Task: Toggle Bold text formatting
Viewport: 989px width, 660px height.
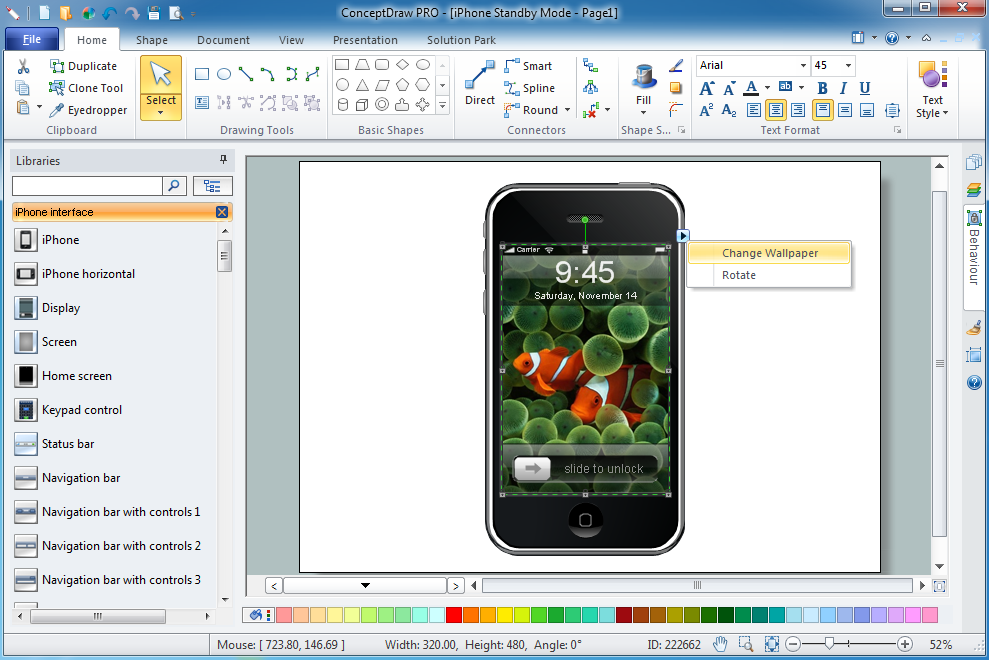Action: point(824,88)
